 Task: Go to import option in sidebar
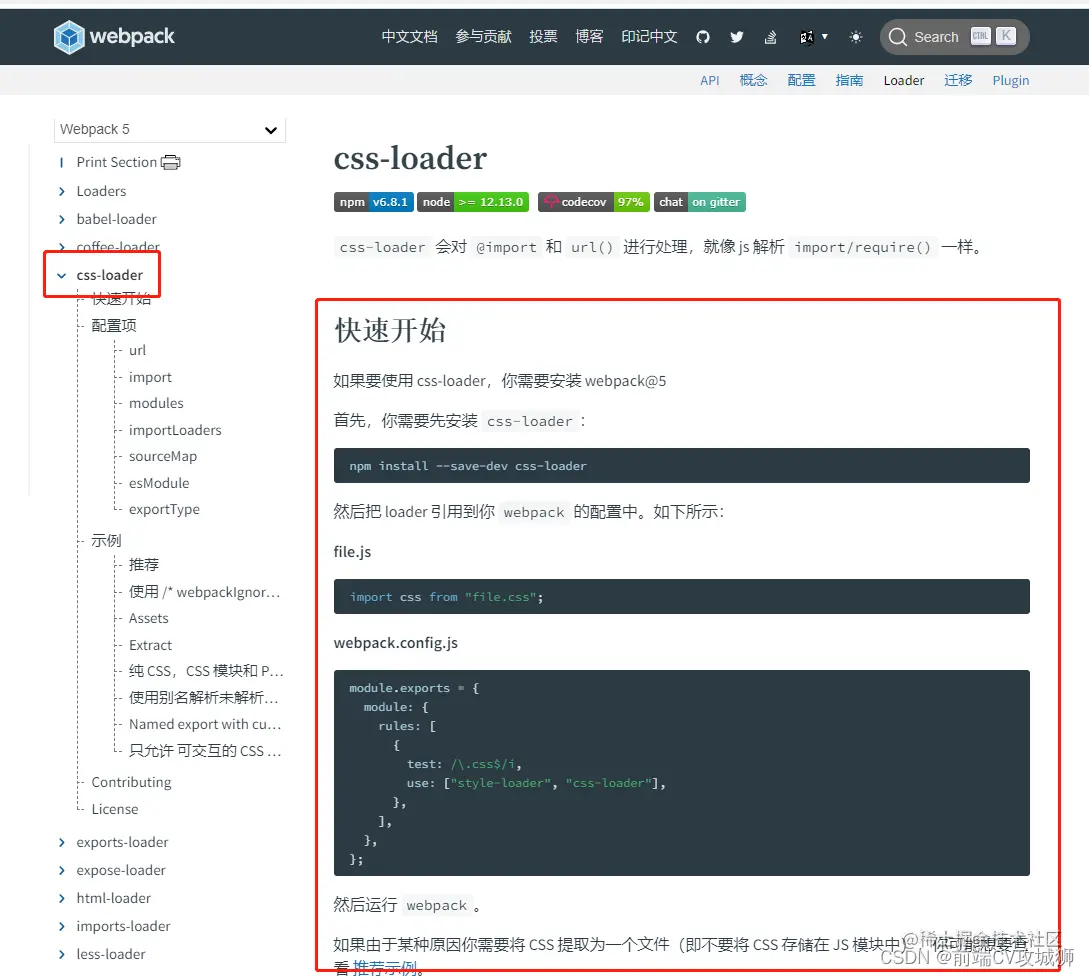click(150, 377)
